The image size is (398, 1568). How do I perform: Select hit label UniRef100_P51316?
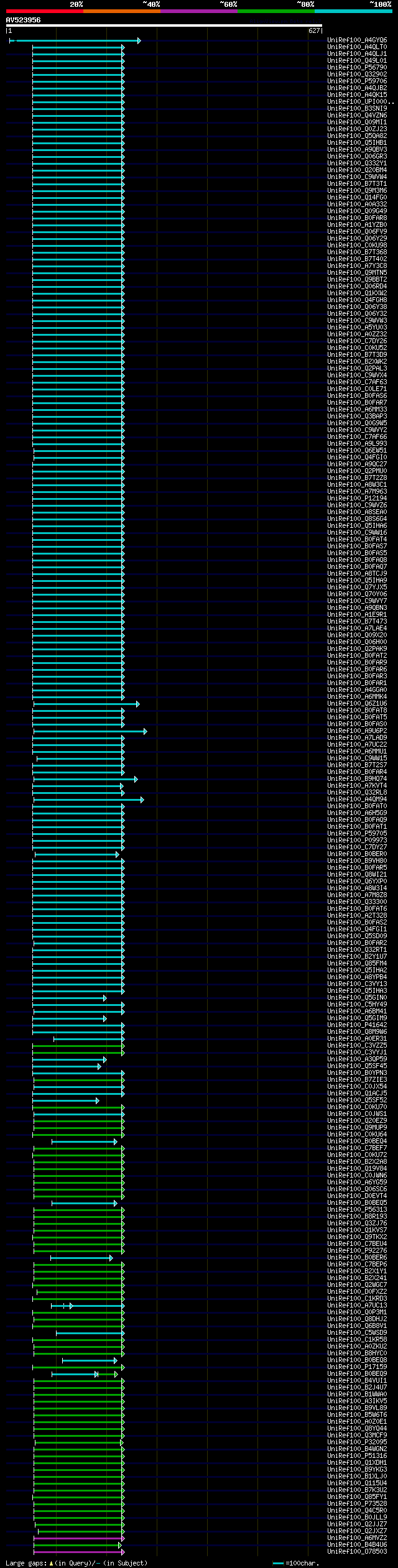click(x=357, y=1455)
